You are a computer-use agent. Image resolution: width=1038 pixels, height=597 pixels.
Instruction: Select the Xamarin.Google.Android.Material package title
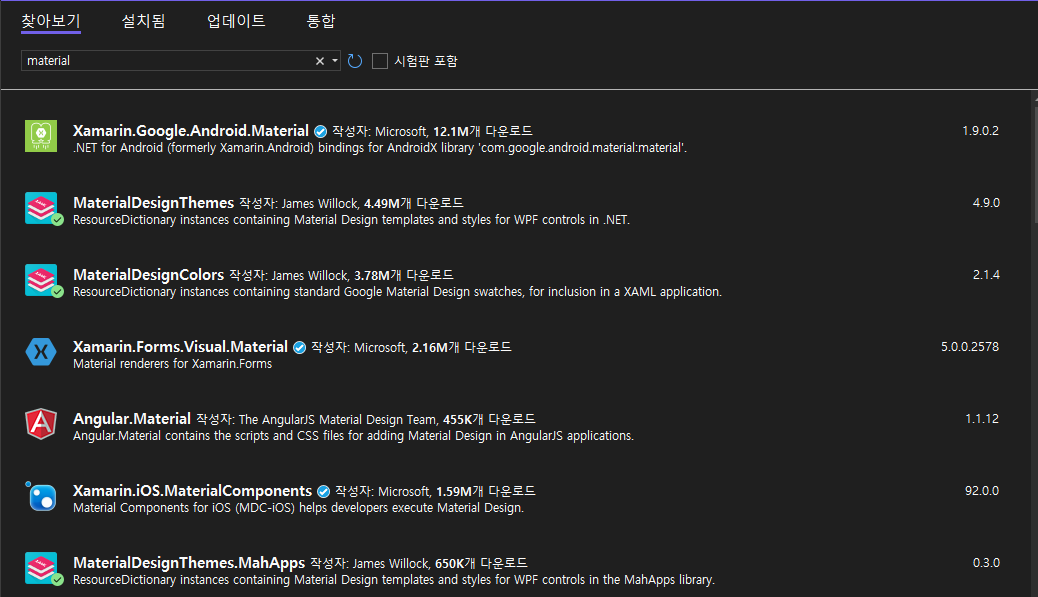[191, 130]
